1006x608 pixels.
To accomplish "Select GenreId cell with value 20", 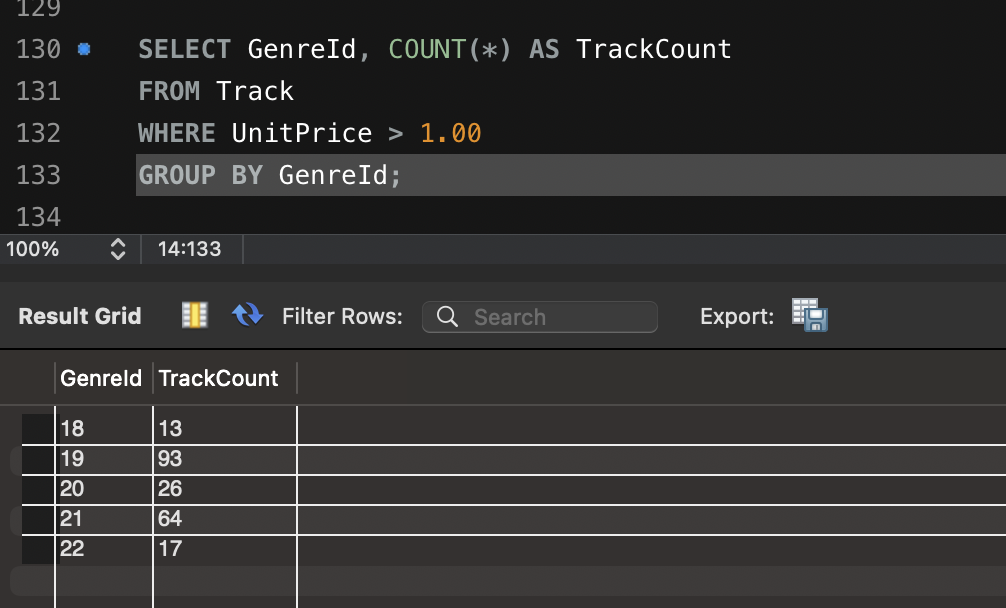I will coord(104,489).
